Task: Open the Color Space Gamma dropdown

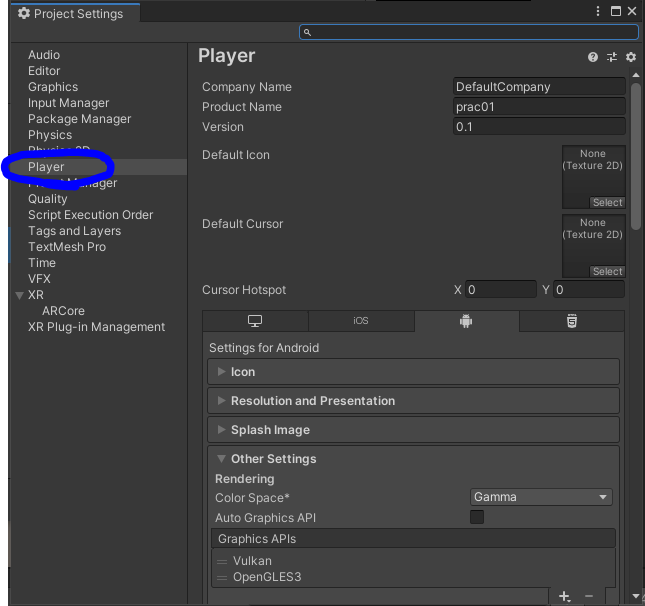Action: coord(541,497)
